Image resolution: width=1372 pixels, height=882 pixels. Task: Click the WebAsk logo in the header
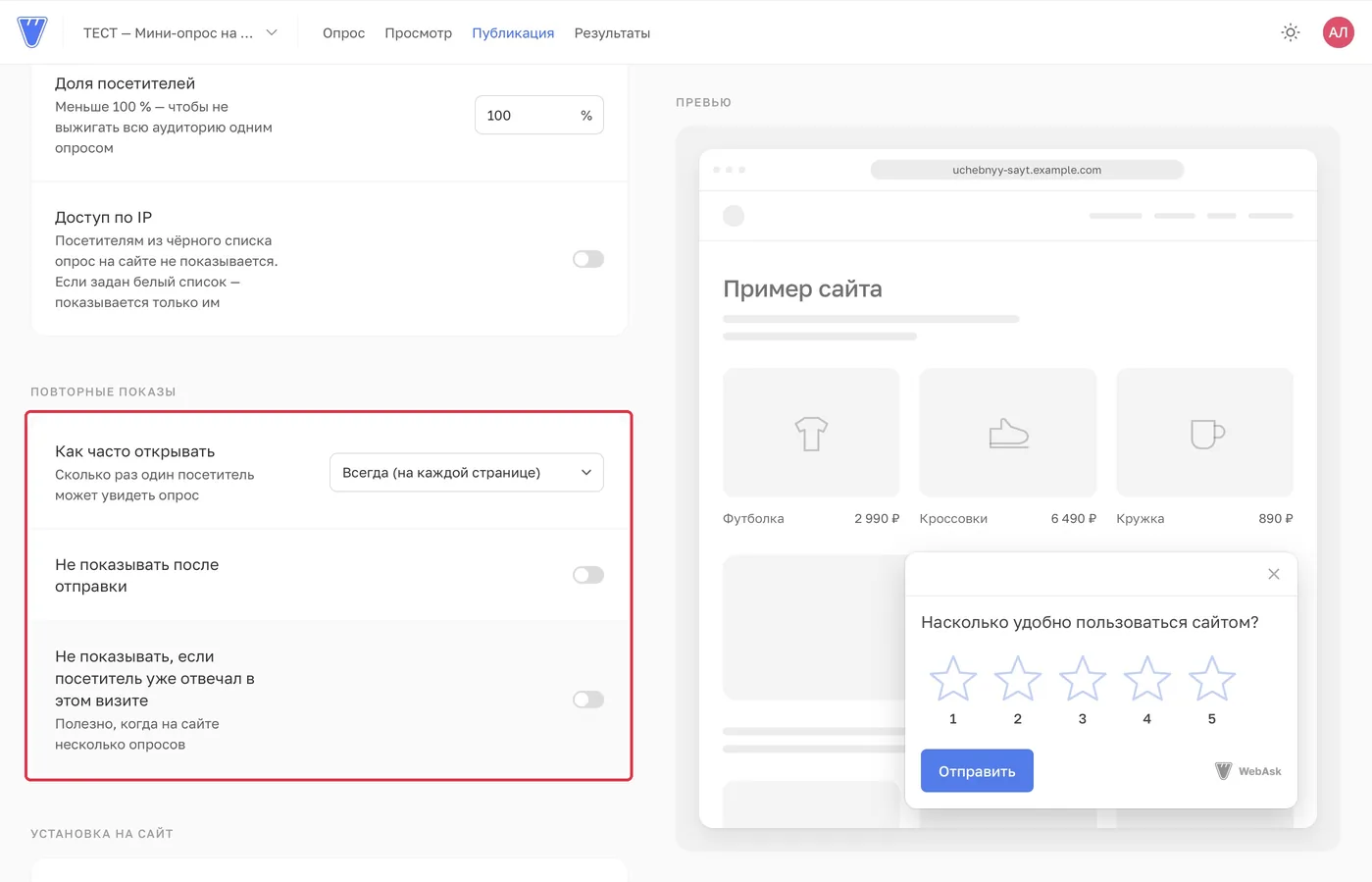tap(32, 32)
